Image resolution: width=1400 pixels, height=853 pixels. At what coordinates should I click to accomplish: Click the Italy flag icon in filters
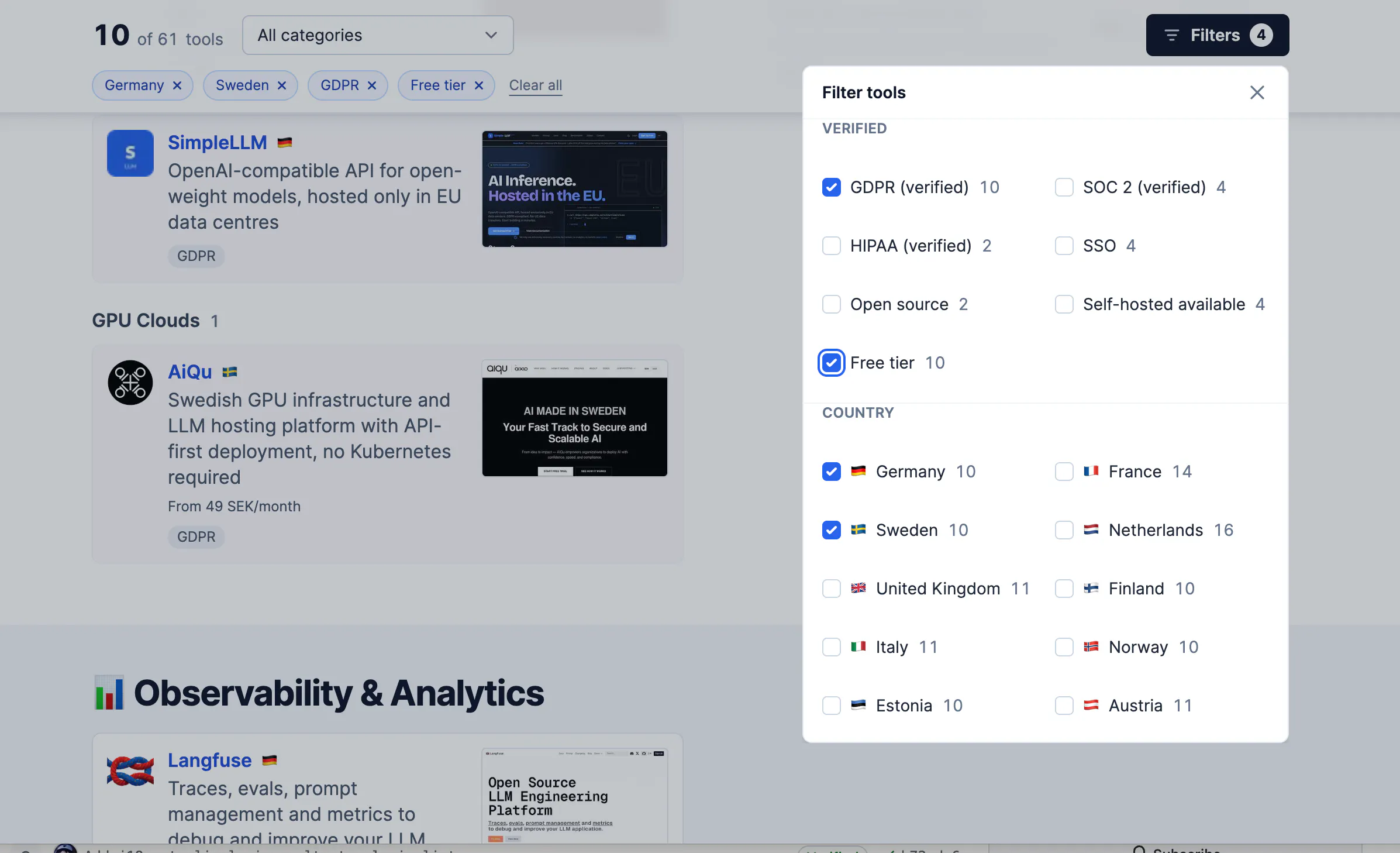858,646
